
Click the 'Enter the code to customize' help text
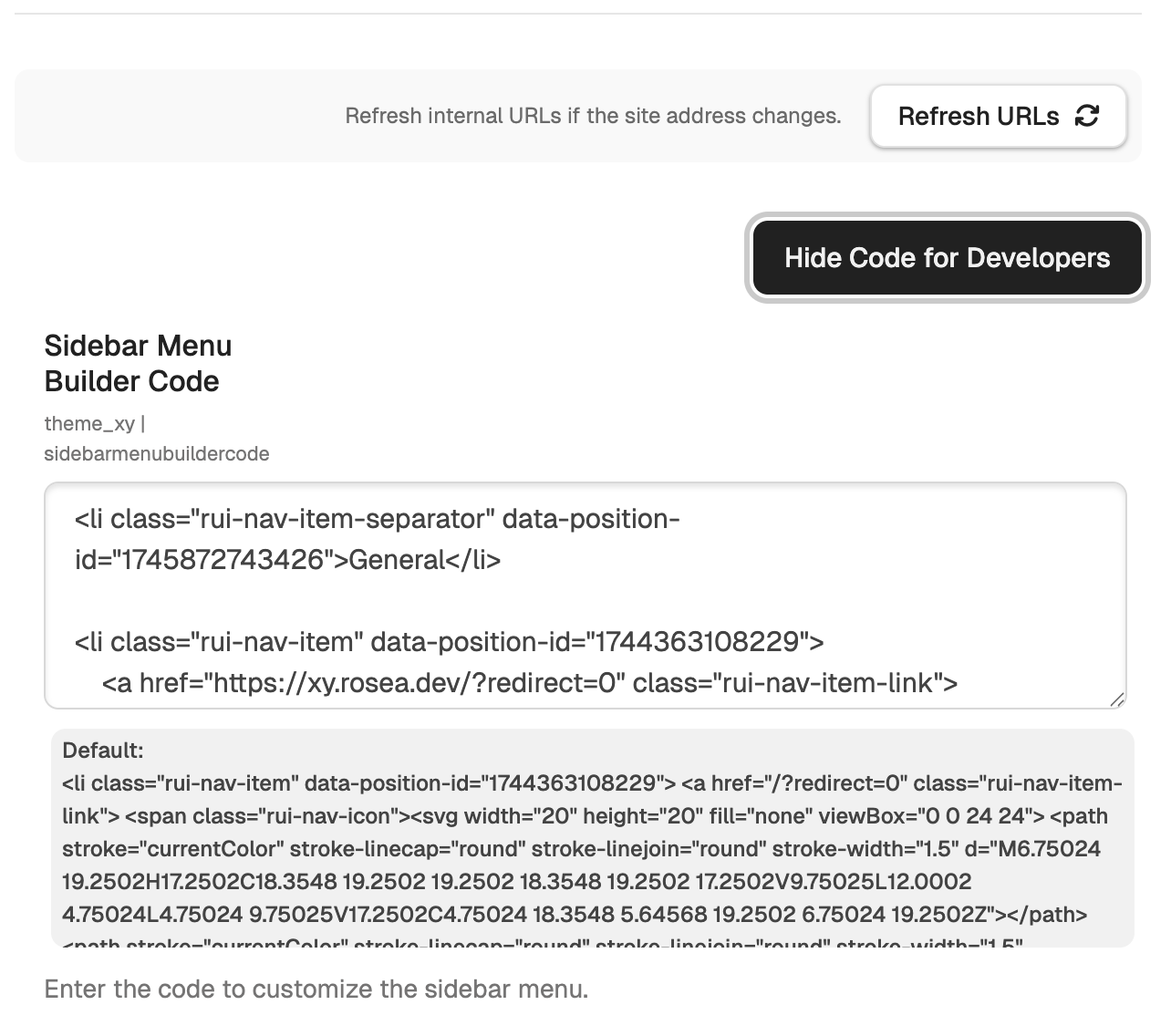[x=316, y=989]
